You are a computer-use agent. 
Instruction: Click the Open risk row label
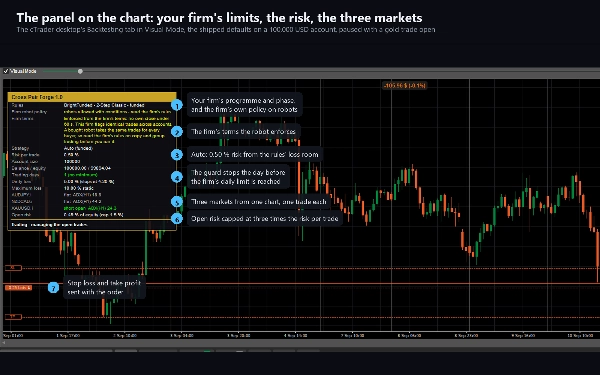[21, 215]
